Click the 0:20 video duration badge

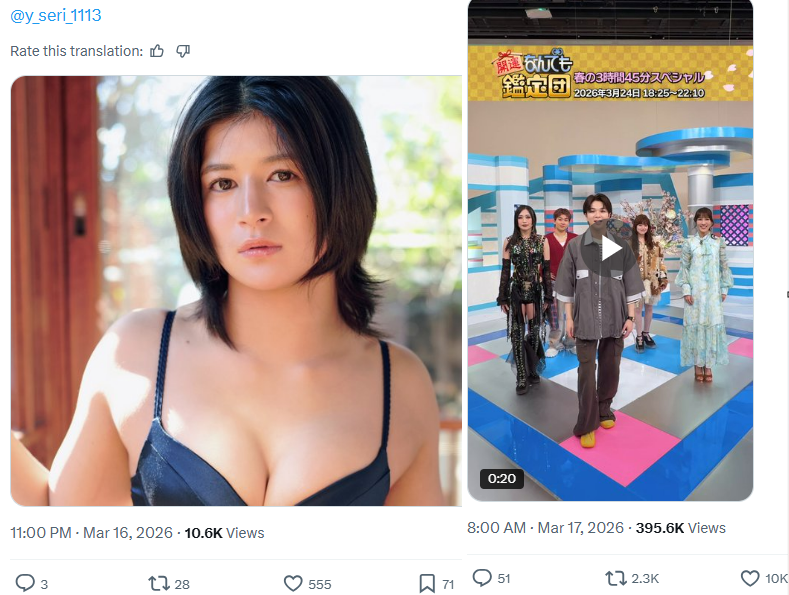point(502,478)
